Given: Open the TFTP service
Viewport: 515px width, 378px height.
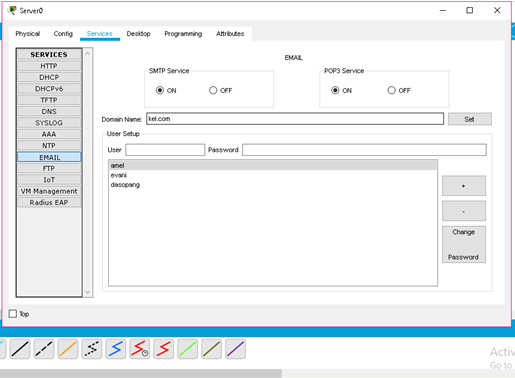Looking at the screenshot, I should (x=49, y=100).
